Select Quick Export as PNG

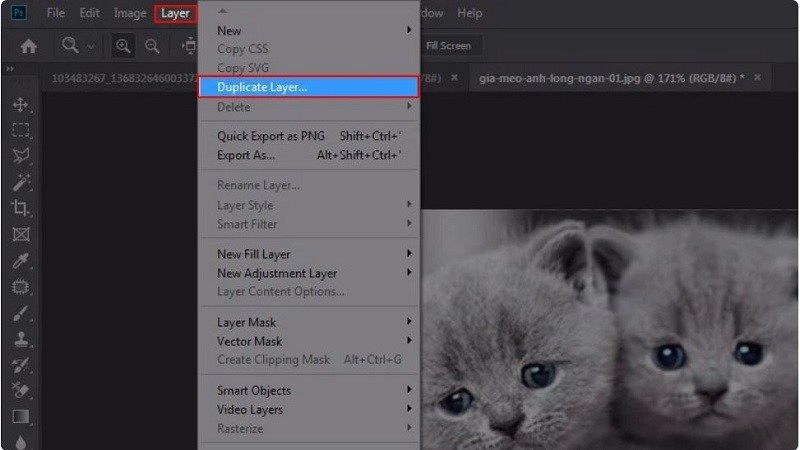coord(309,136)
